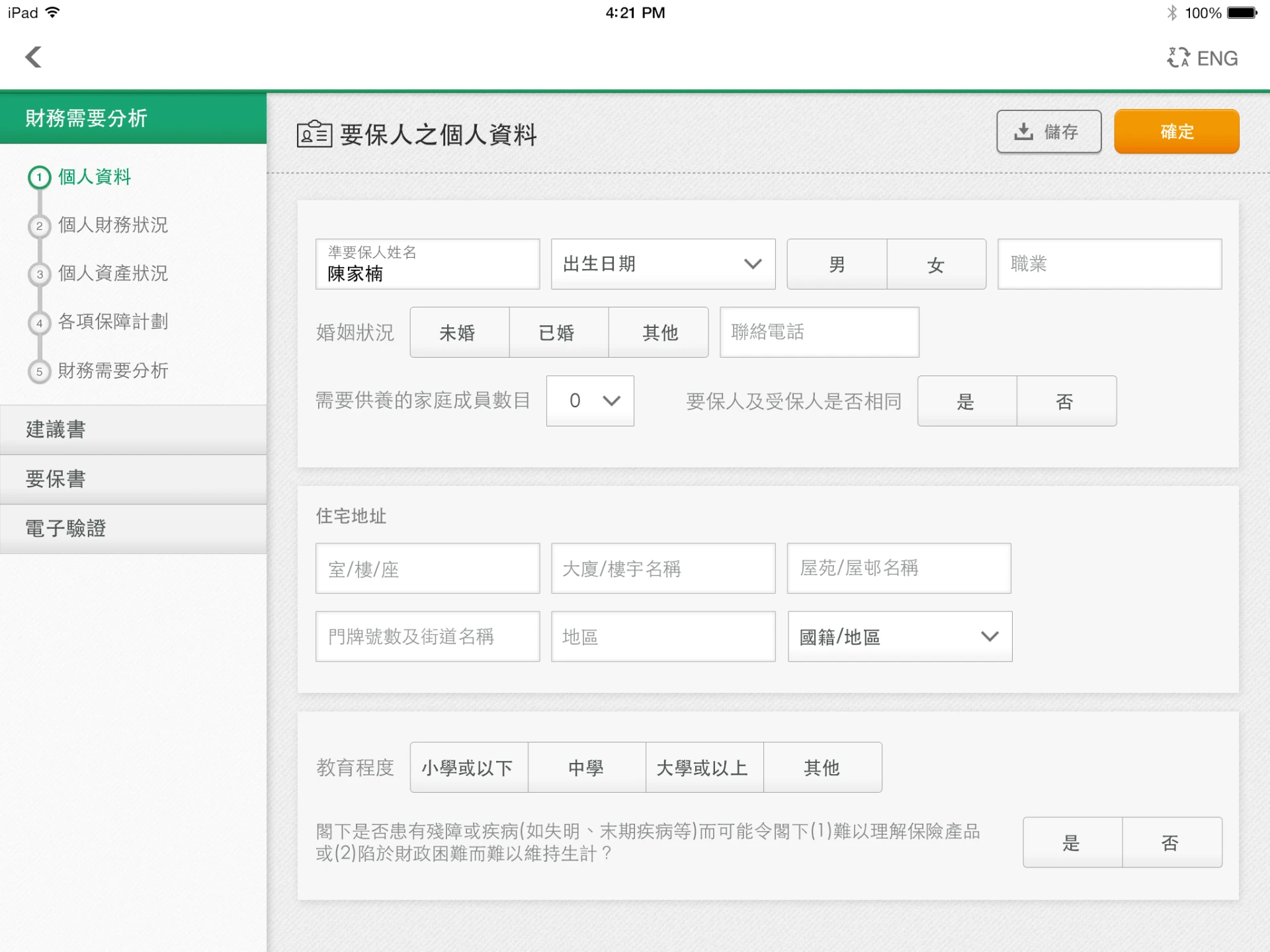Open 個人資料 step in sidebar
The width and height of the screenshot is (1270, 952).
pyautogui.click(x=95, y=177)
